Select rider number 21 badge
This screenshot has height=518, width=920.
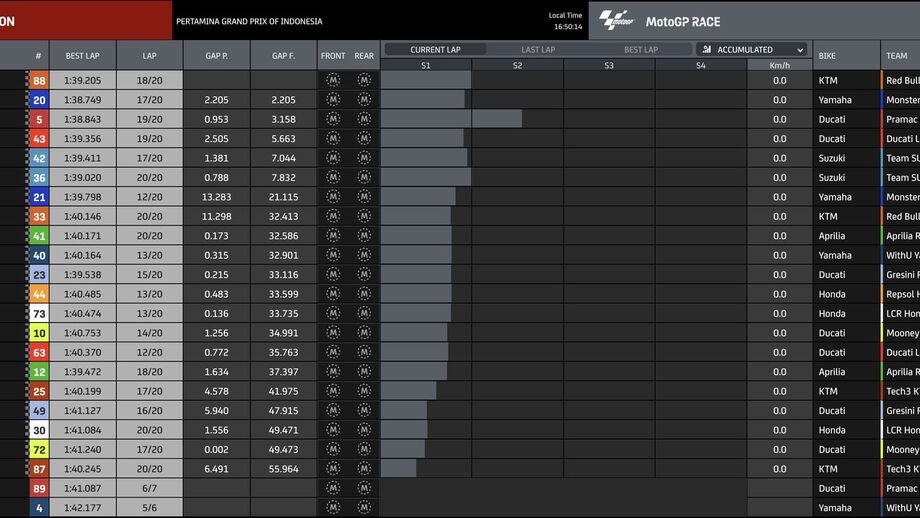click(39, 197)
